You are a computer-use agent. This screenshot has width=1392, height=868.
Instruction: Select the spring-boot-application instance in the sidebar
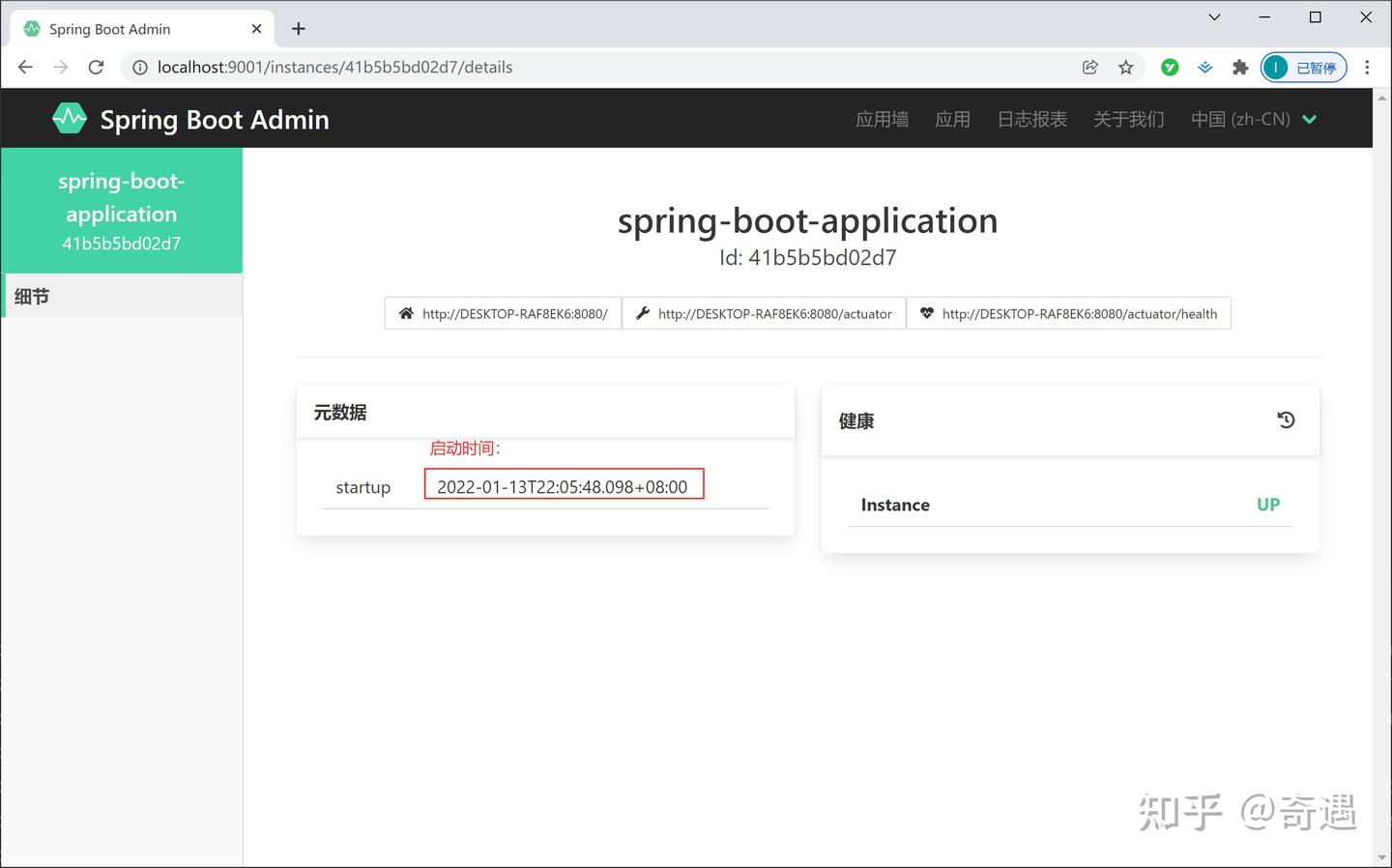coord(121,211)
